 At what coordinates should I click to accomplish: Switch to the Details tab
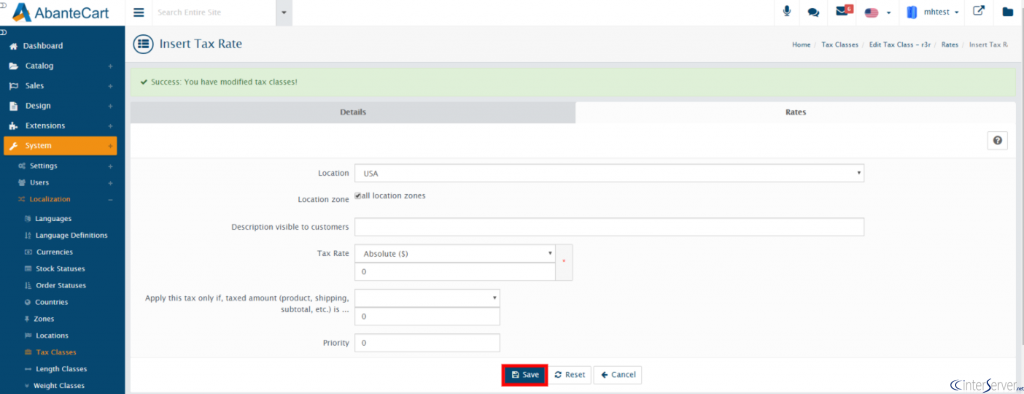[x=353, y=112]
